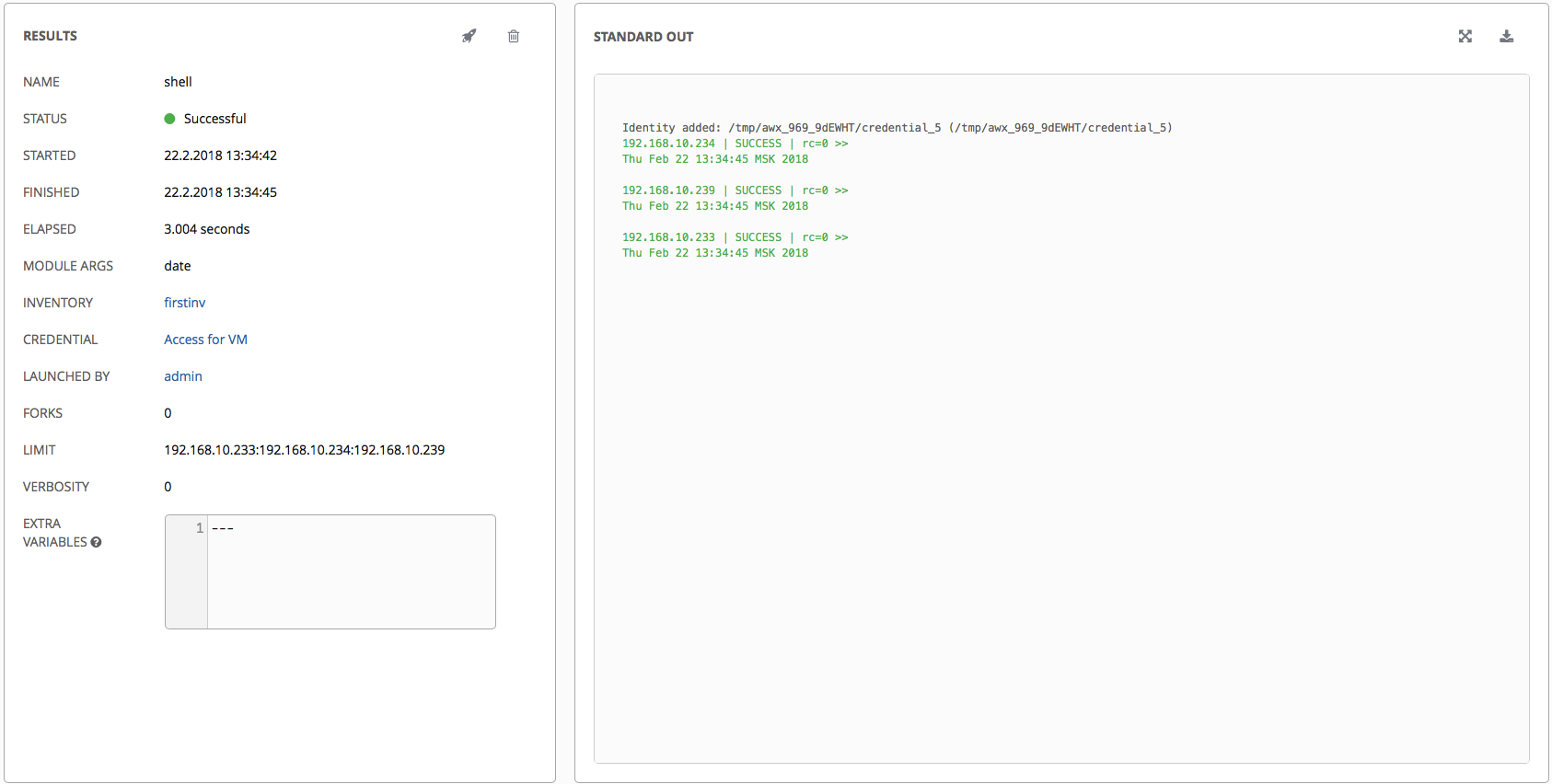
Task: Select the 192.168.10.239 SUCCESS output line
Action: [x=735, y=190]
